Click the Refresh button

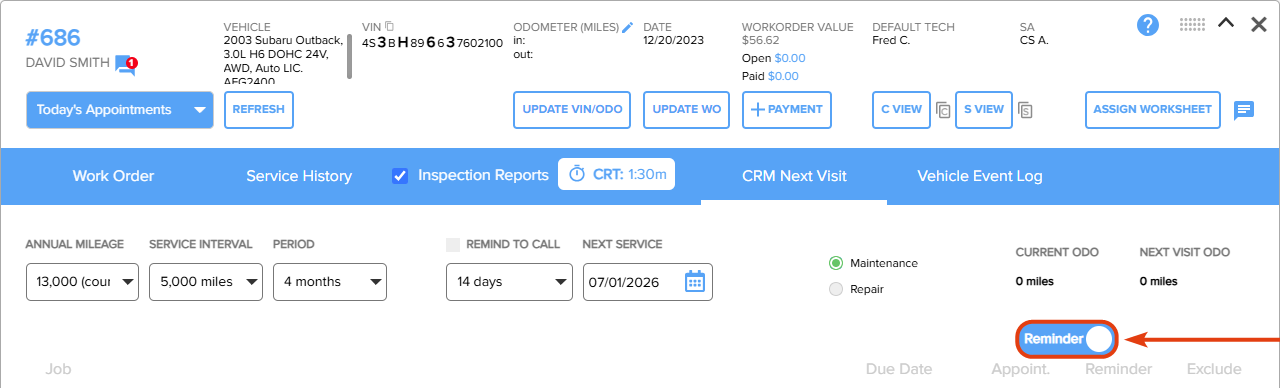tap(259, 110)
